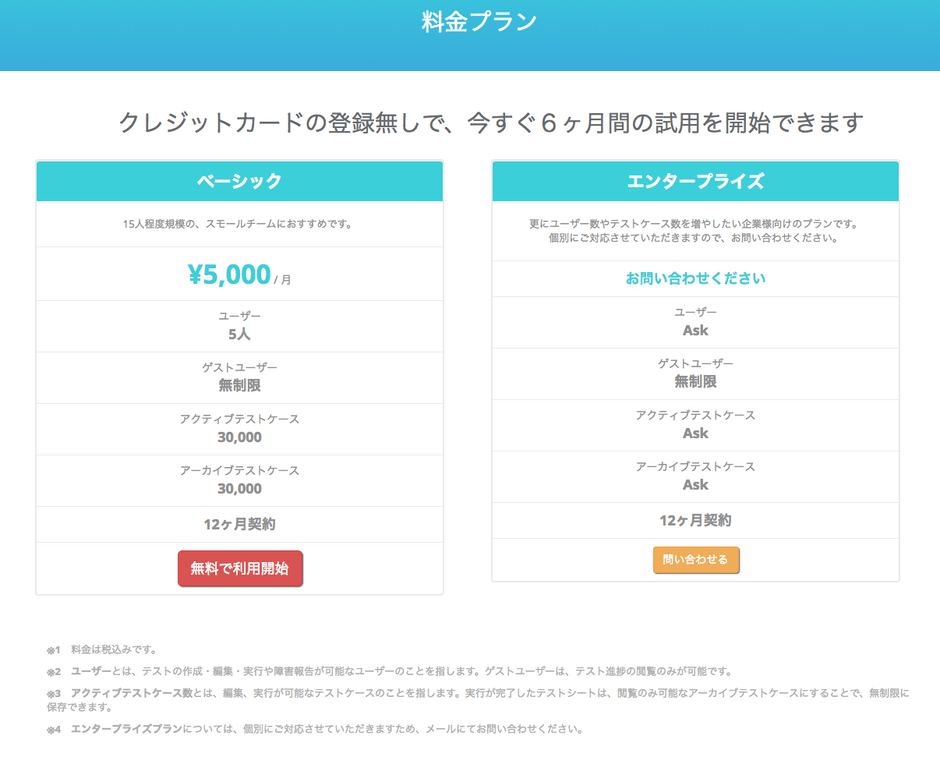Click the red 無料で利用開始 button
The height and width of the screenshot is (761, 940).
(240, 568)
